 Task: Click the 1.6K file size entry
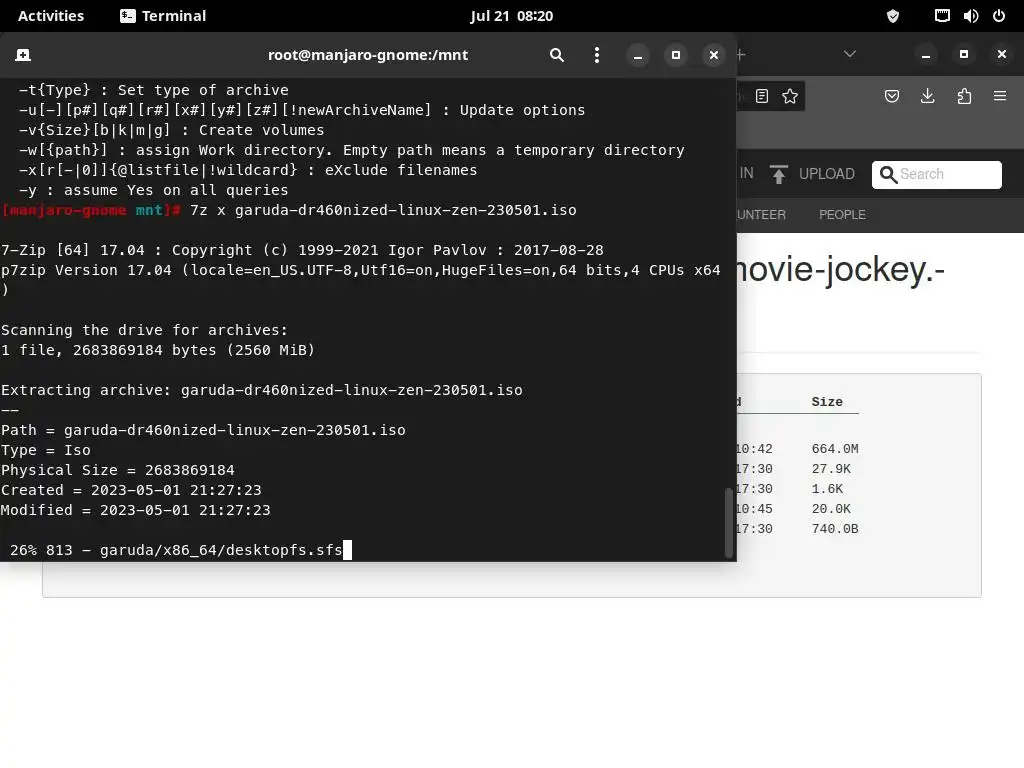[827, 488]
